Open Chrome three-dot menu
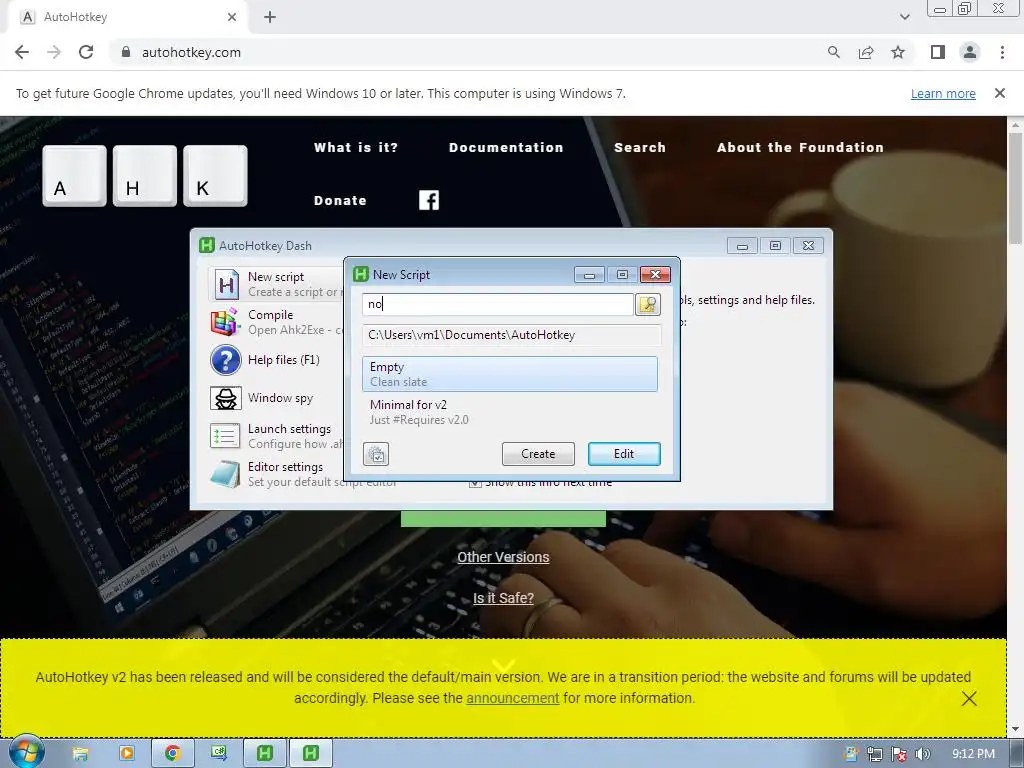Screen dimensions: 1024x768 click(x=1002, y=52)
